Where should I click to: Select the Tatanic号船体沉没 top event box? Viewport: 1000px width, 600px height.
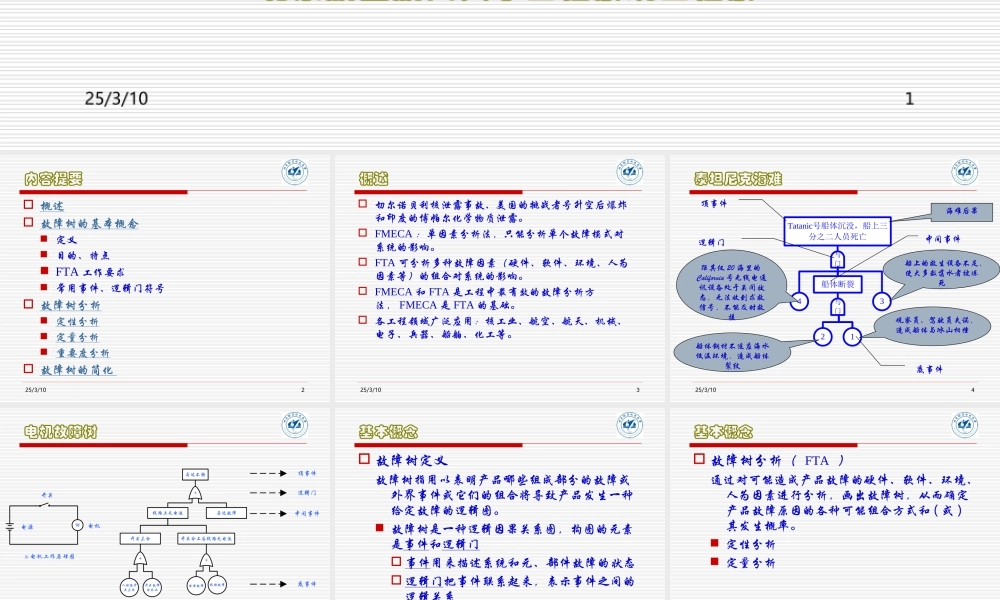pos(837,231)
